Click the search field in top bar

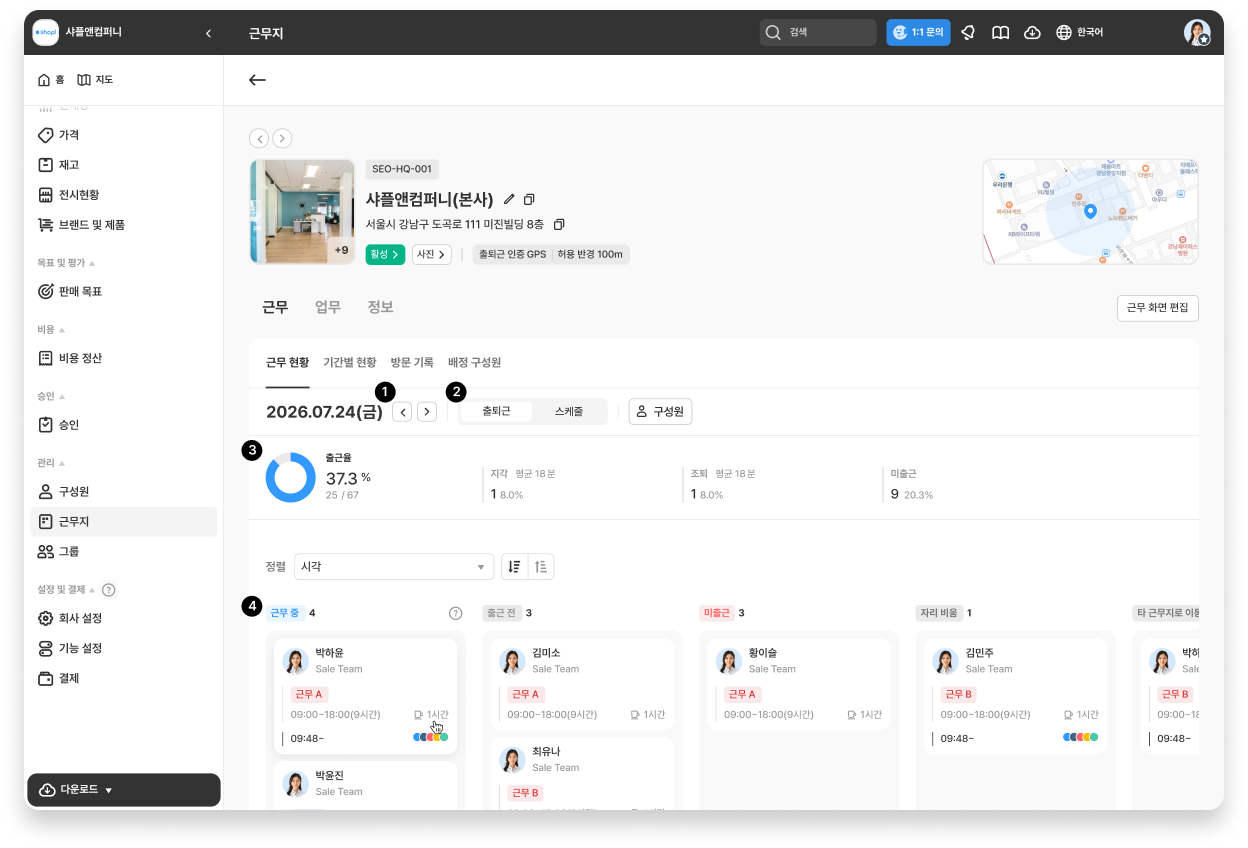(x=818, y=32)
